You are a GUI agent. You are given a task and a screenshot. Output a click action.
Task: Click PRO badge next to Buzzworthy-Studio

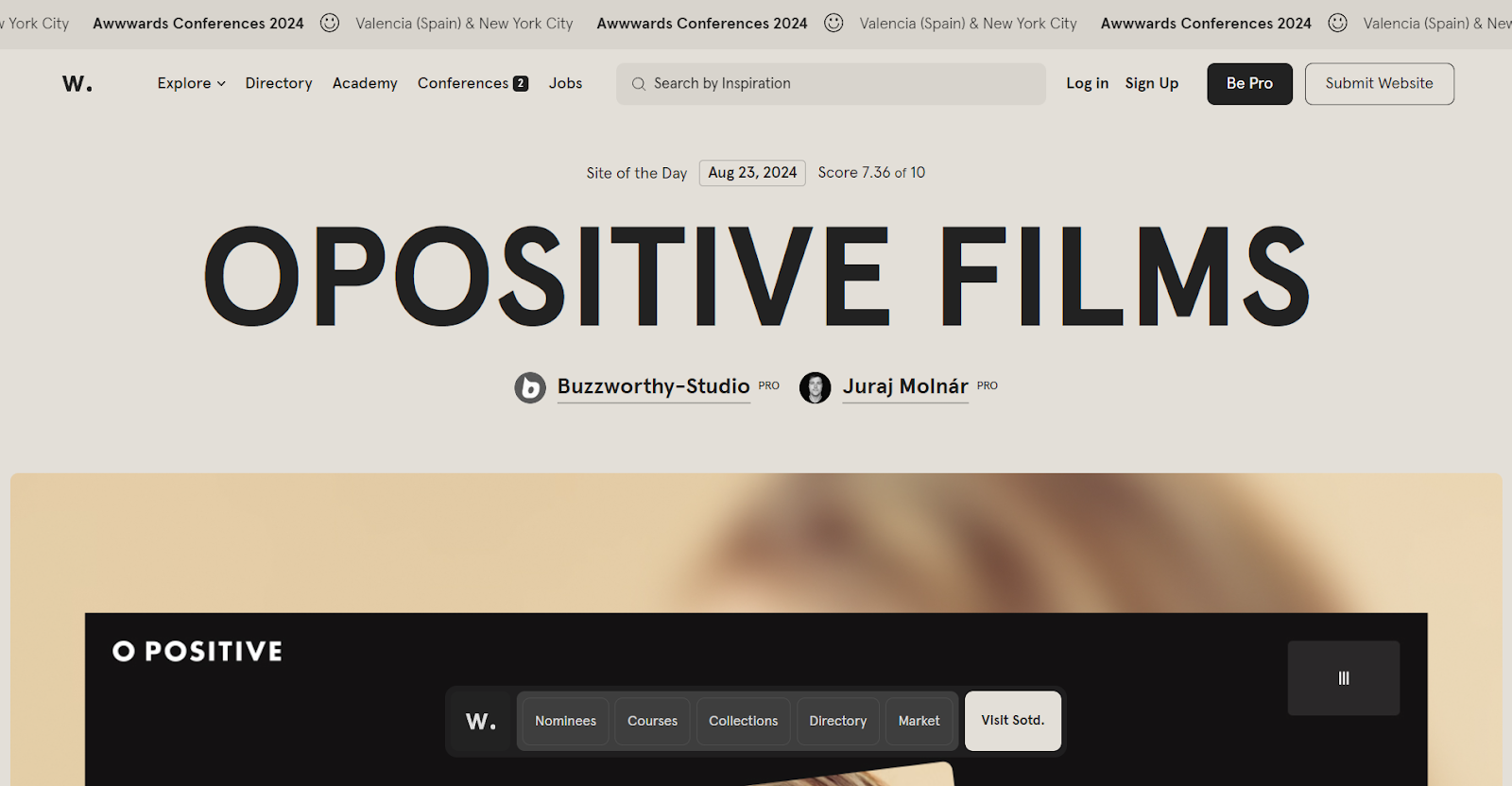[769, 385]
